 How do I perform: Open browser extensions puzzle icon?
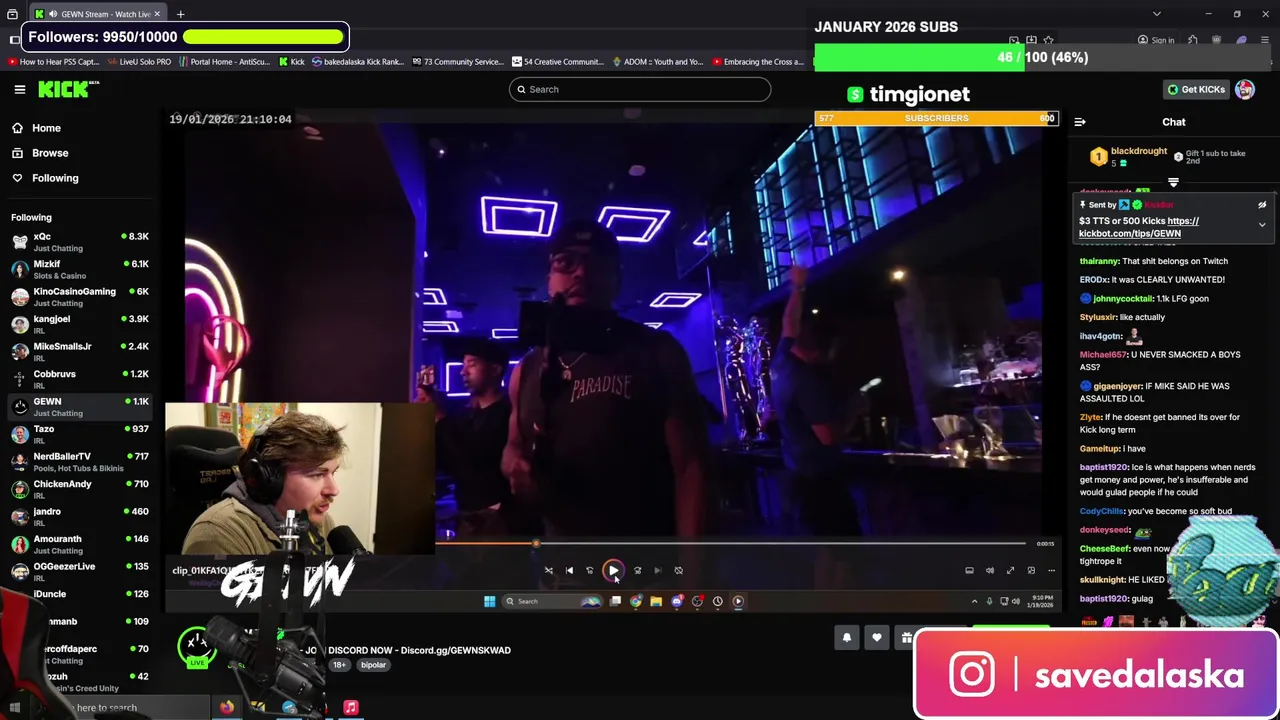click(1193, 40)
